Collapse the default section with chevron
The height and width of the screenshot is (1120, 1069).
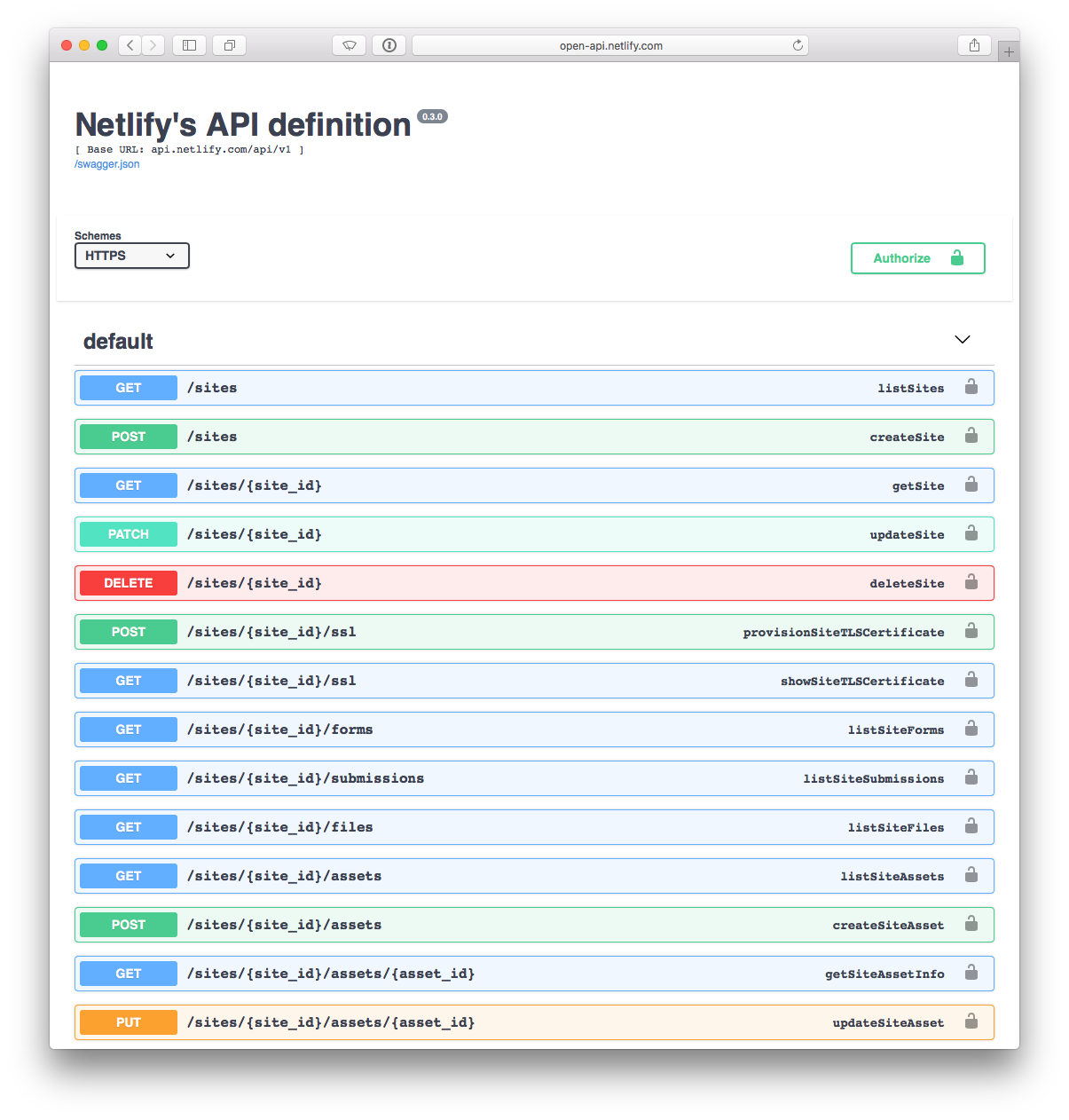point(963,340)
